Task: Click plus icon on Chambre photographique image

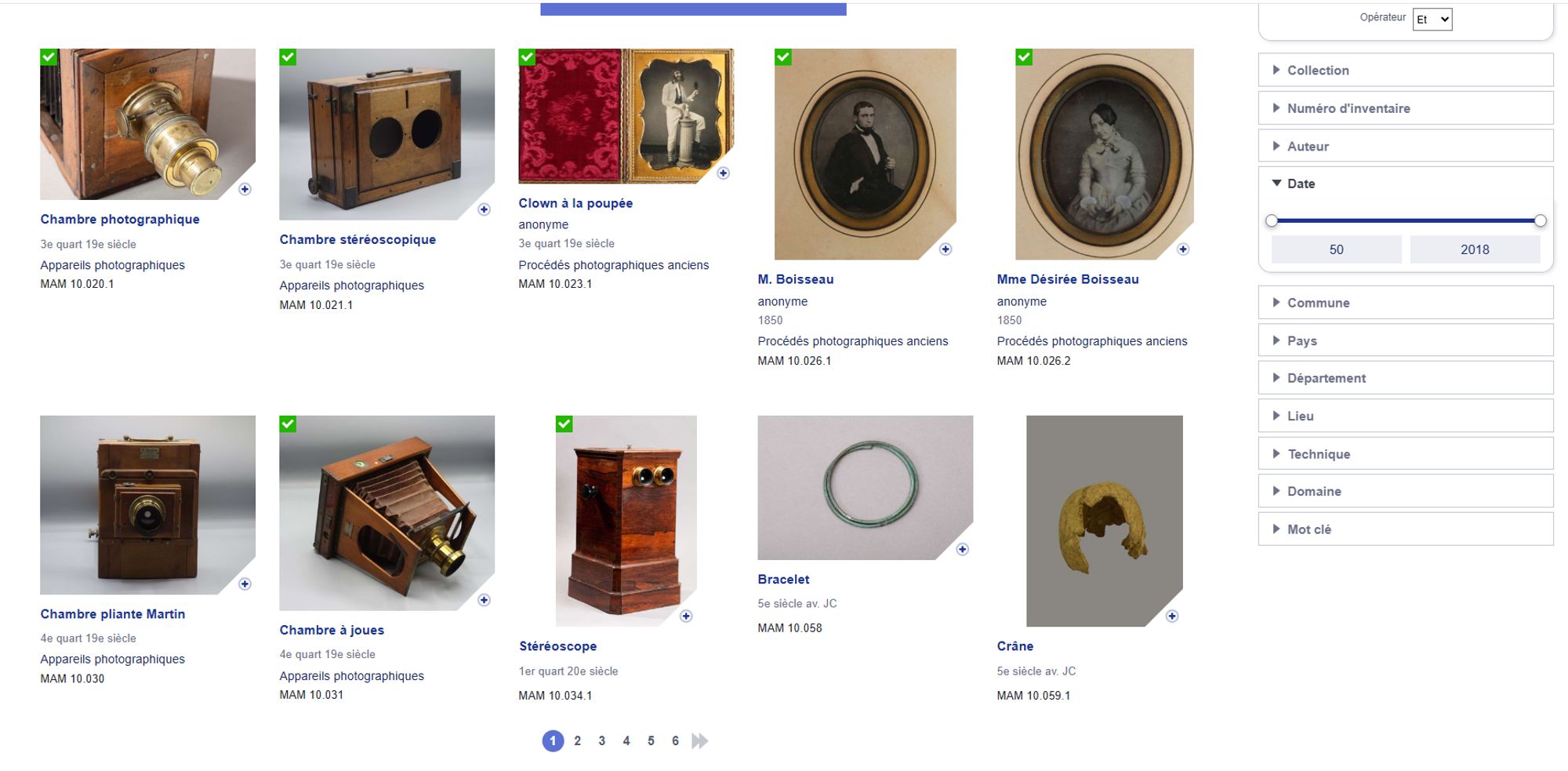Action: point(245,189)
